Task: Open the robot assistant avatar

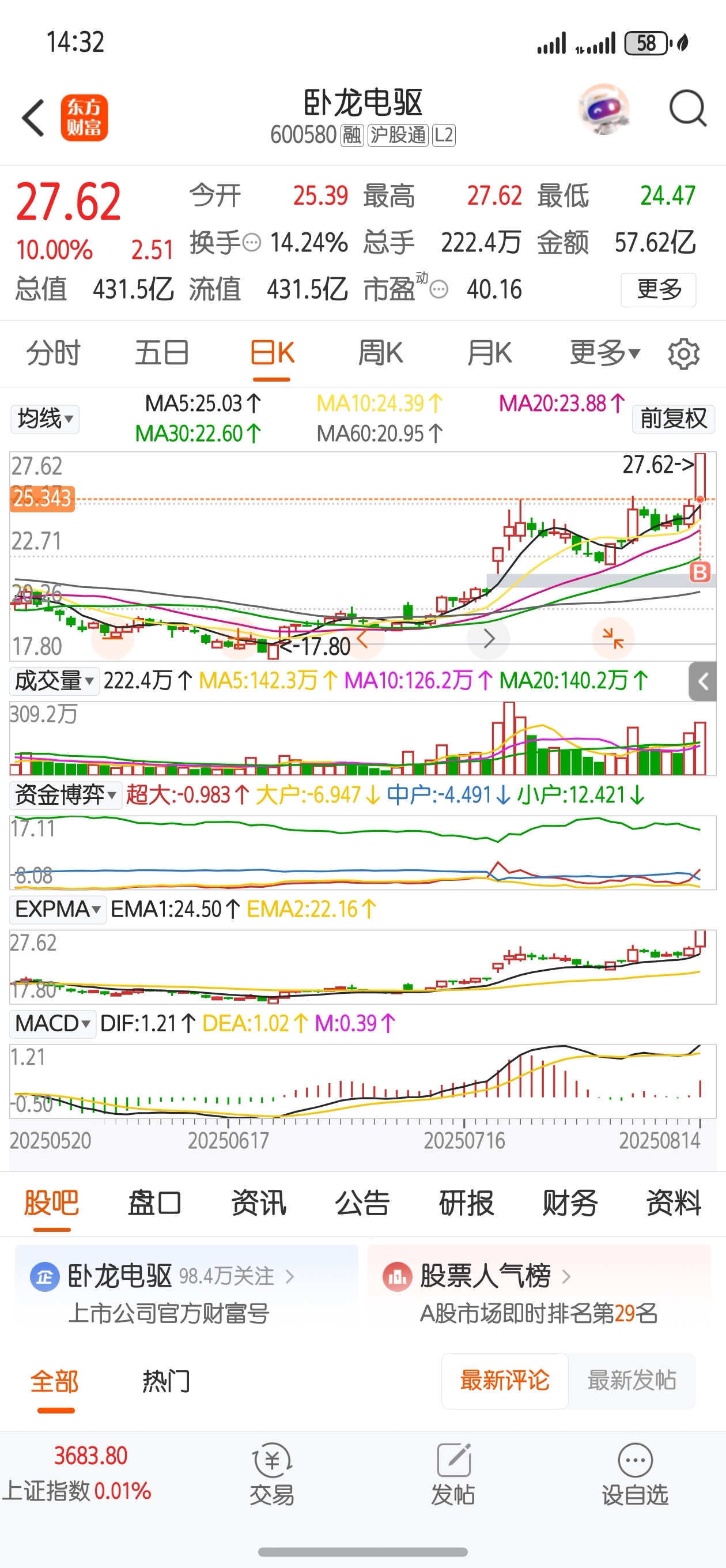Action: pyautogui.click(x=603, y=110)
